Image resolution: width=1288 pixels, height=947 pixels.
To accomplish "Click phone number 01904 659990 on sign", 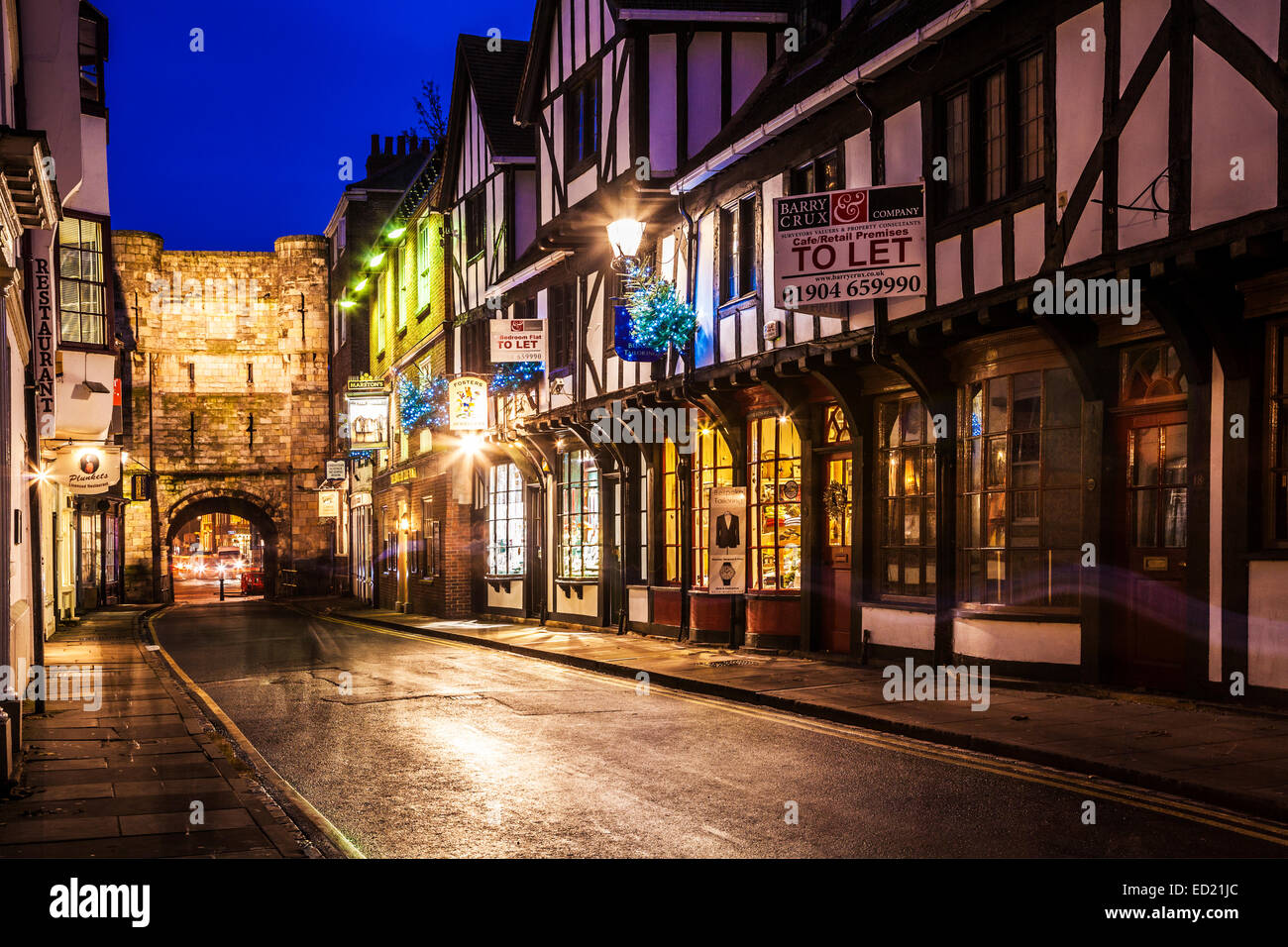I will [852, 290].
